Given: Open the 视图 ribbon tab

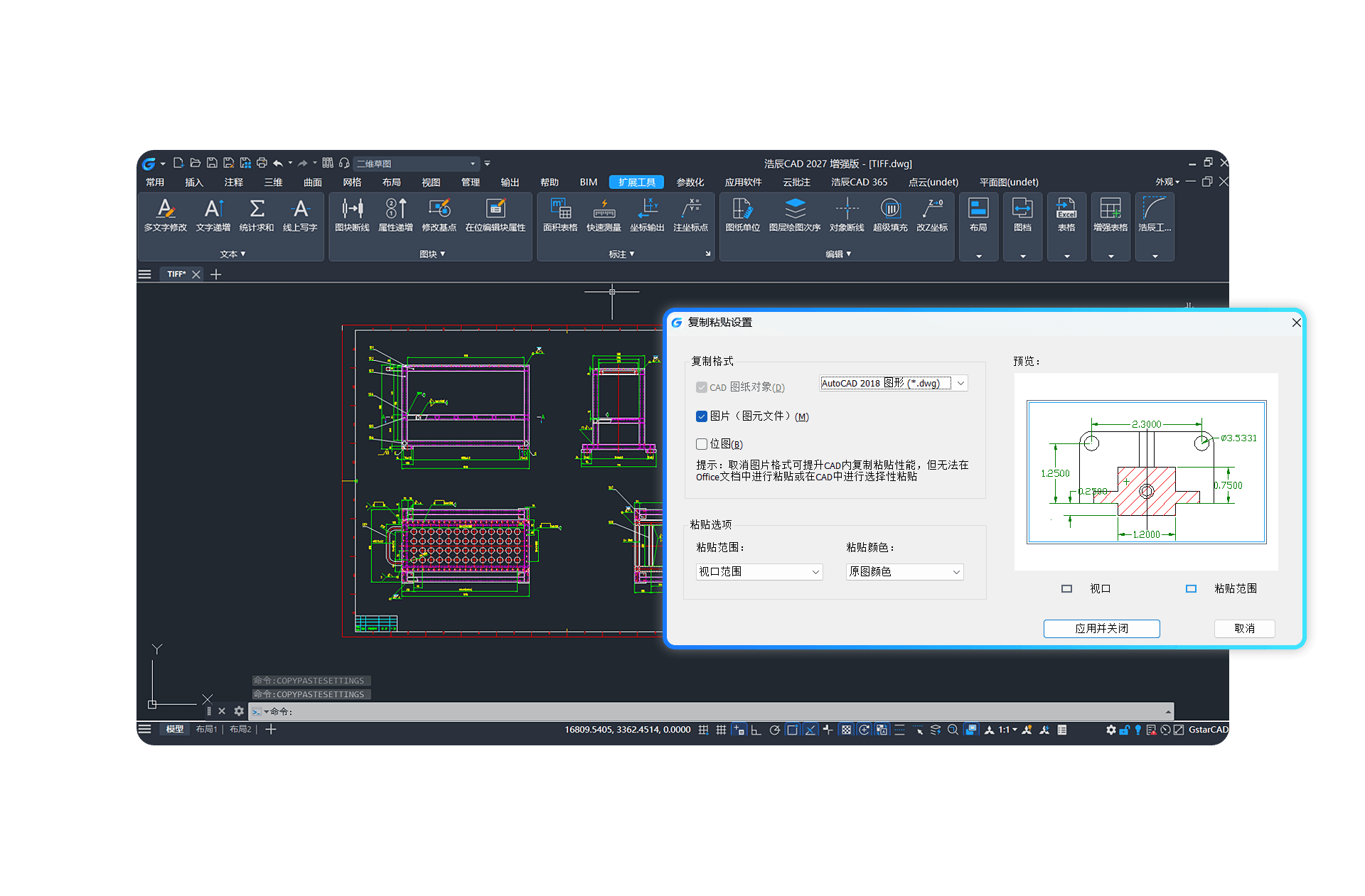Looking at the screenshot, I should 431,183.
